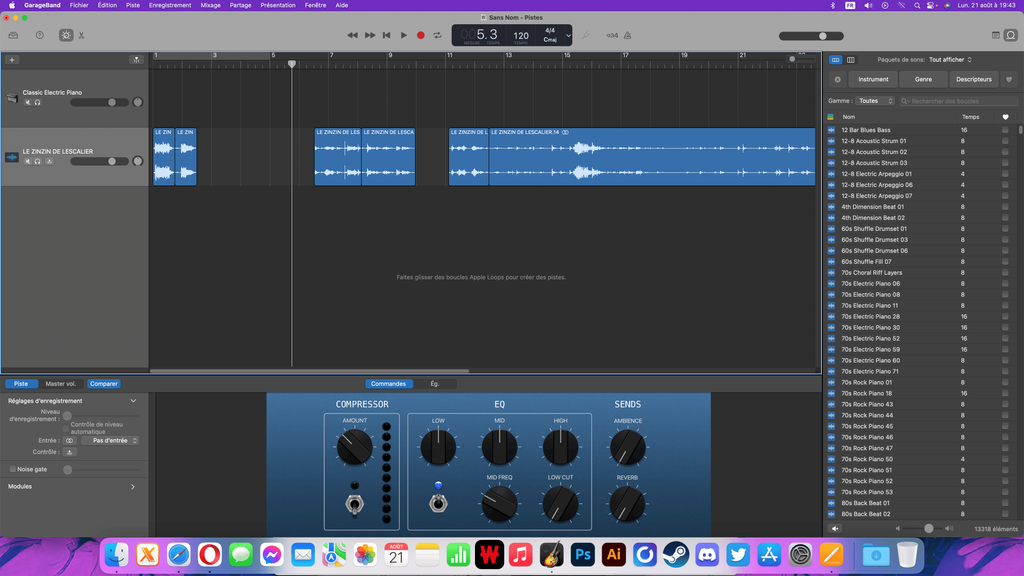Image resolution: width=1024 pixels, height=576 pixels.
Task: Mute the Classic Electric Piano track
Action: click(x=28, y=102)
